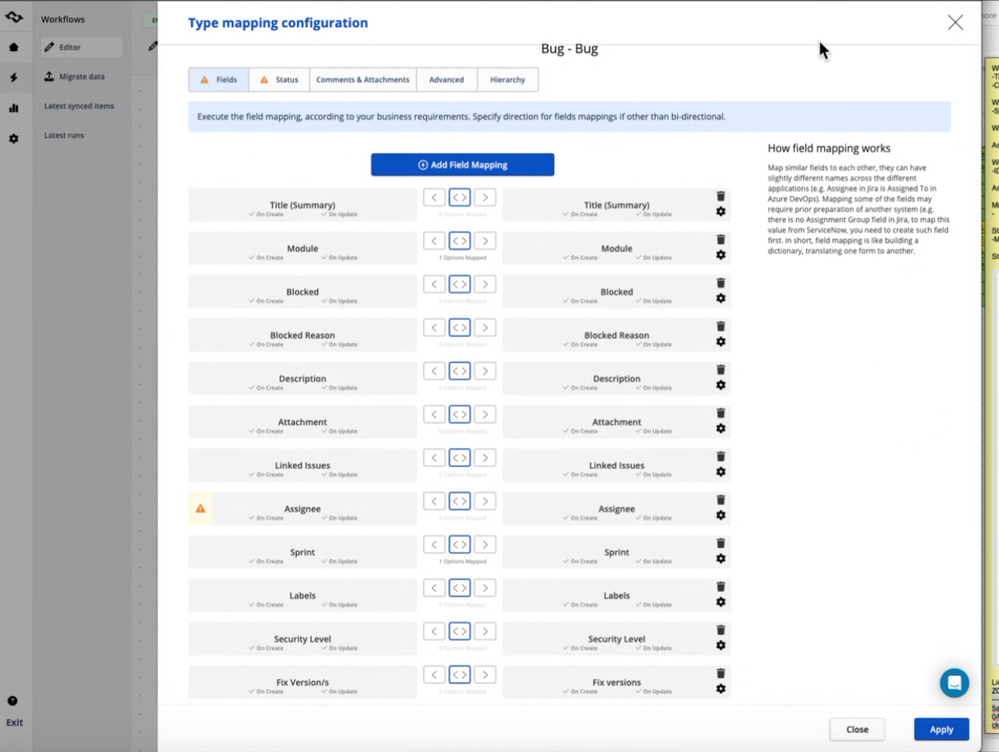Image resolution: width=999 pixels, height=752 pixels.
Task: Select Editor in Workflows menu
Action: coord(81,47)
